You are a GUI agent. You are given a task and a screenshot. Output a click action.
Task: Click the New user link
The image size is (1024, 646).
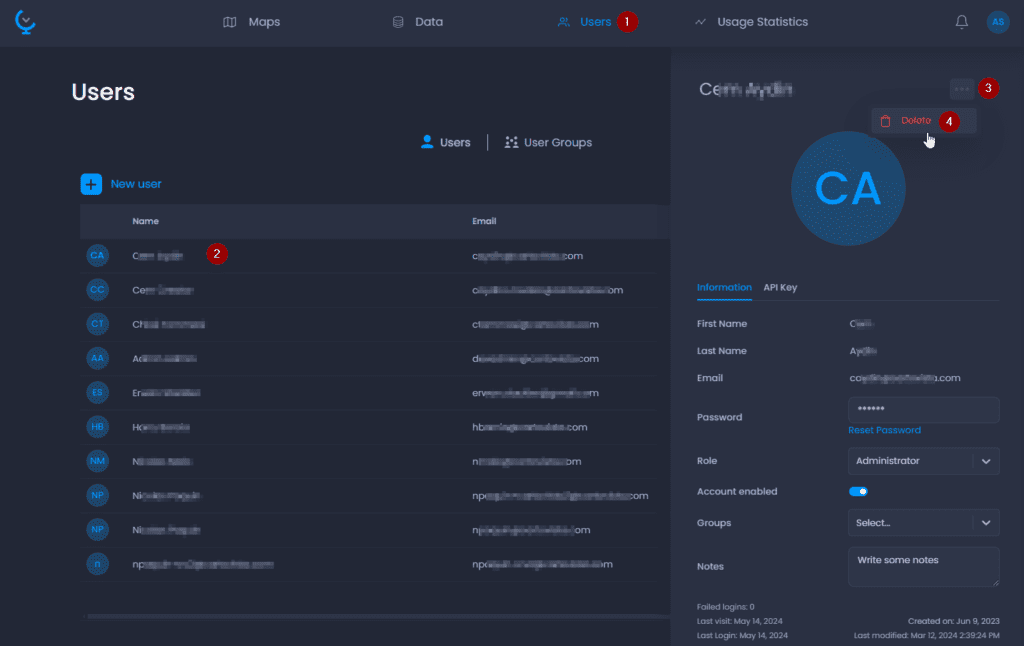click(x=136, y=184)
